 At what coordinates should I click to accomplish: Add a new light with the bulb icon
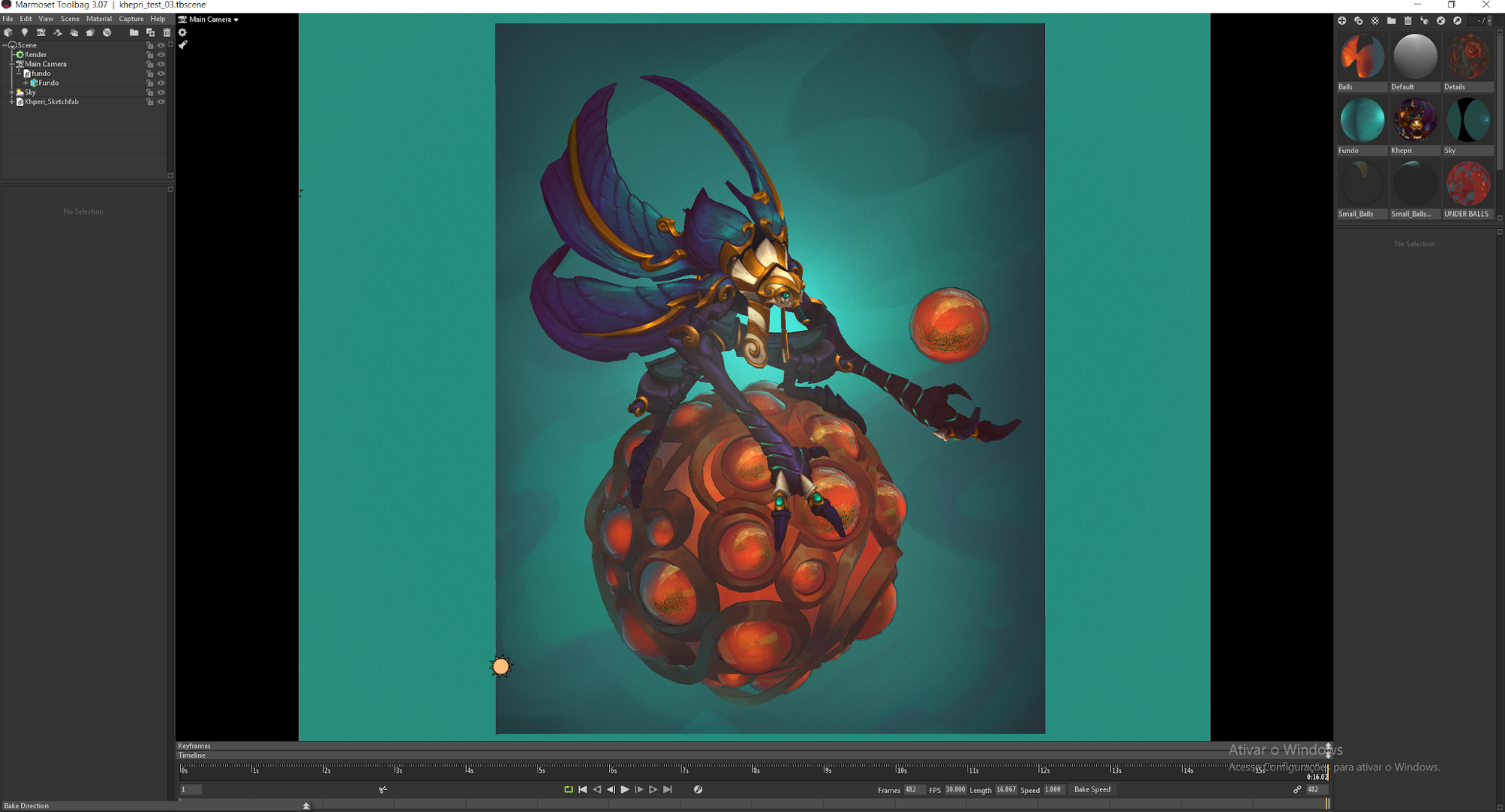coord(25,32)
